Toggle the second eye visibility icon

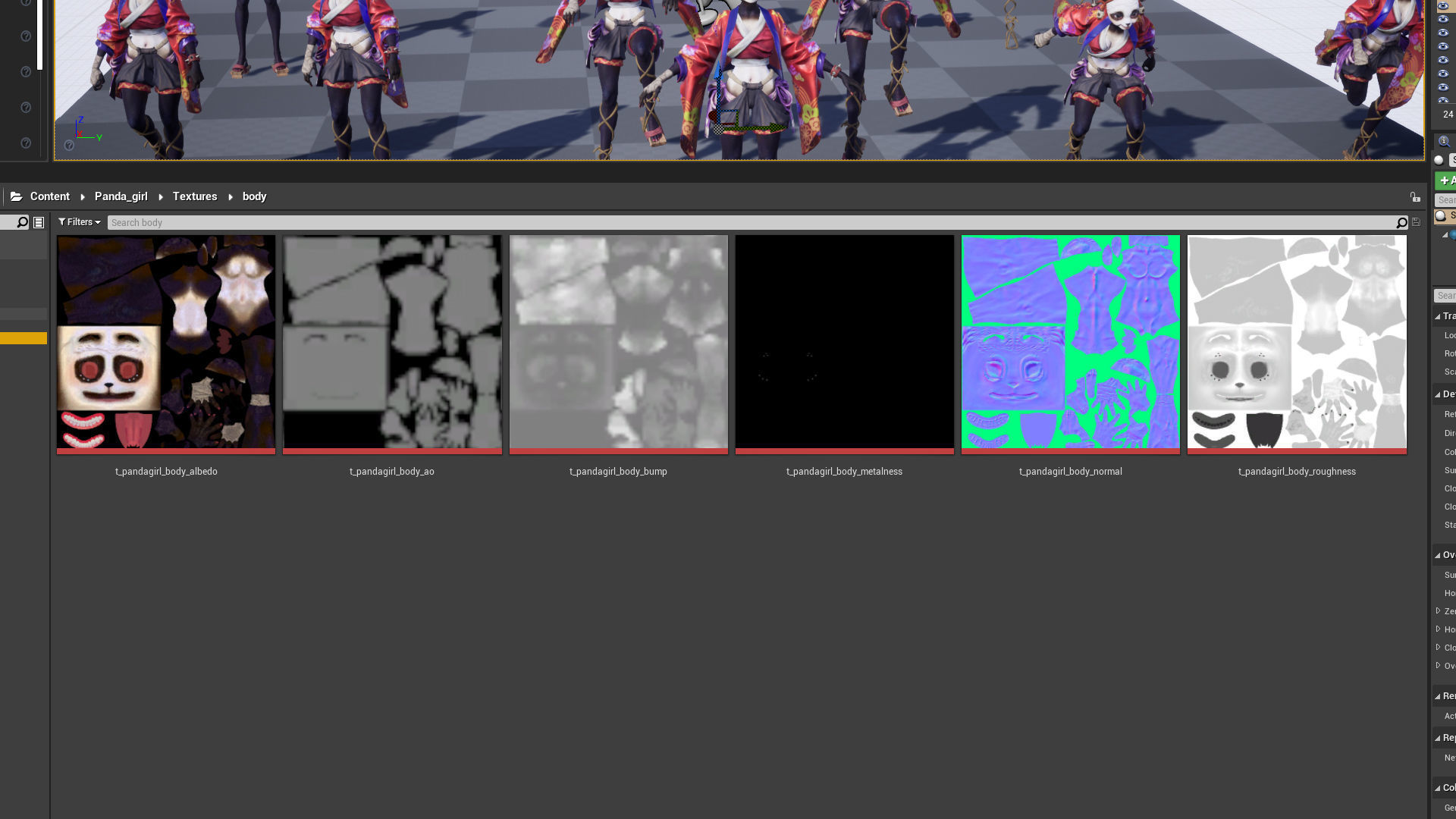pyautogui.click(x=1443, y=19)
